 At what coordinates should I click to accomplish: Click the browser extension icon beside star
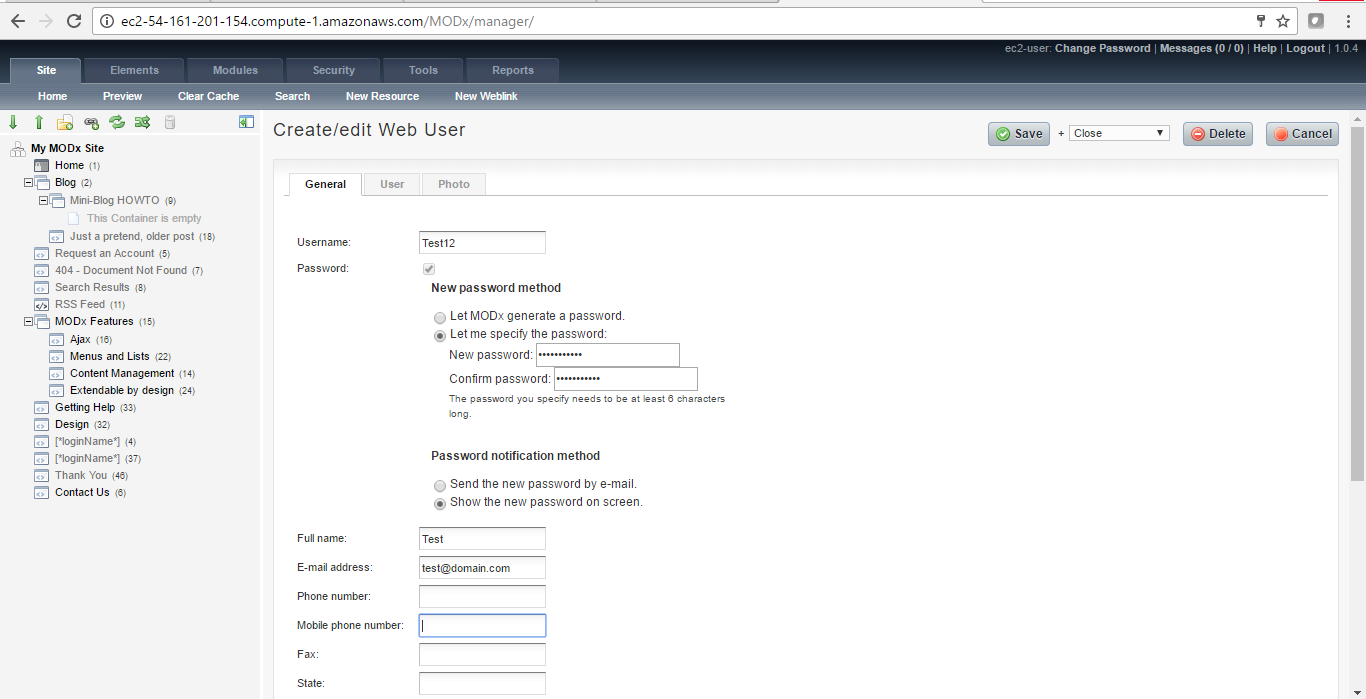[x=1316, y=20]
